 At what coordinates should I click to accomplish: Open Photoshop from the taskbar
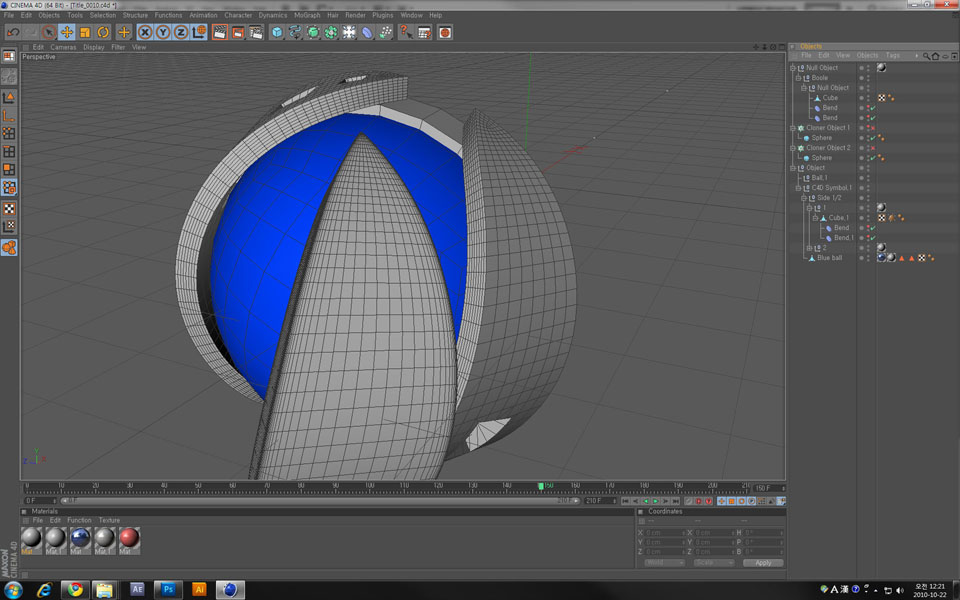pos(168,590)
